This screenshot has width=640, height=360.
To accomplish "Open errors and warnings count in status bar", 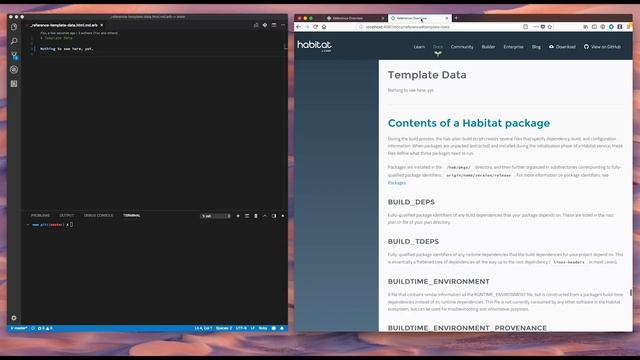I will (x=45, y=328).
